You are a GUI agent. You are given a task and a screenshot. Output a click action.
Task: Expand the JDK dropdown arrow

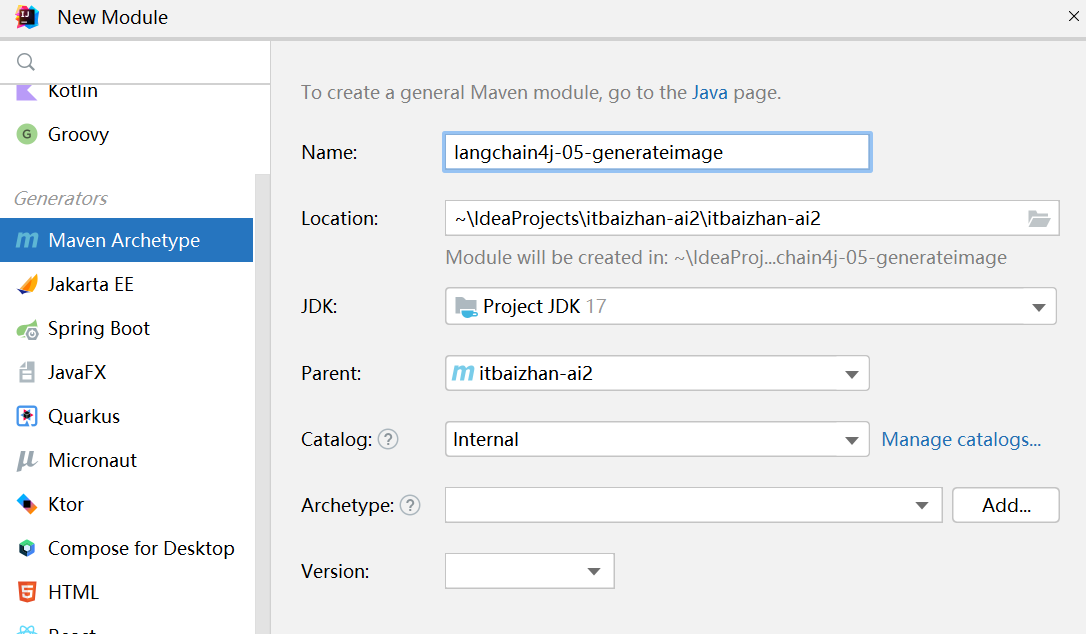click(x=1038, y=307)
